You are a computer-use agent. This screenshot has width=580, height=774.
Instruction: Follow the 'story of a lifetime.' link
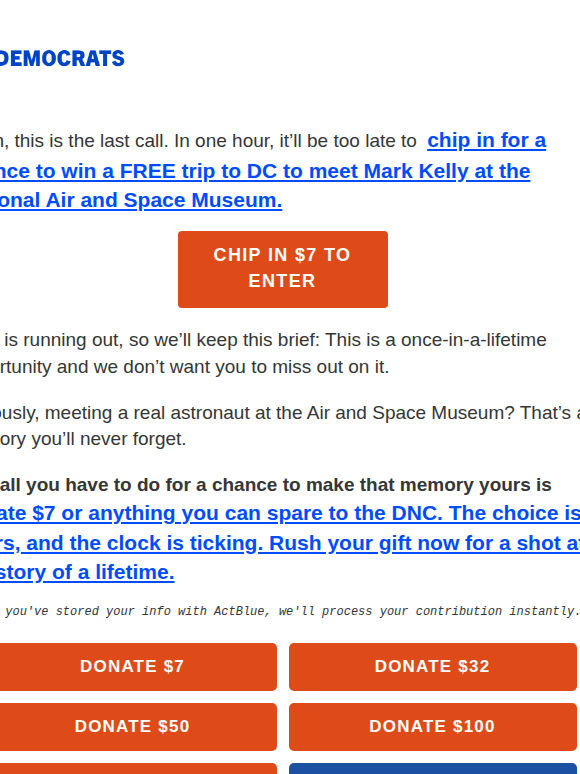tap(87, 573)
